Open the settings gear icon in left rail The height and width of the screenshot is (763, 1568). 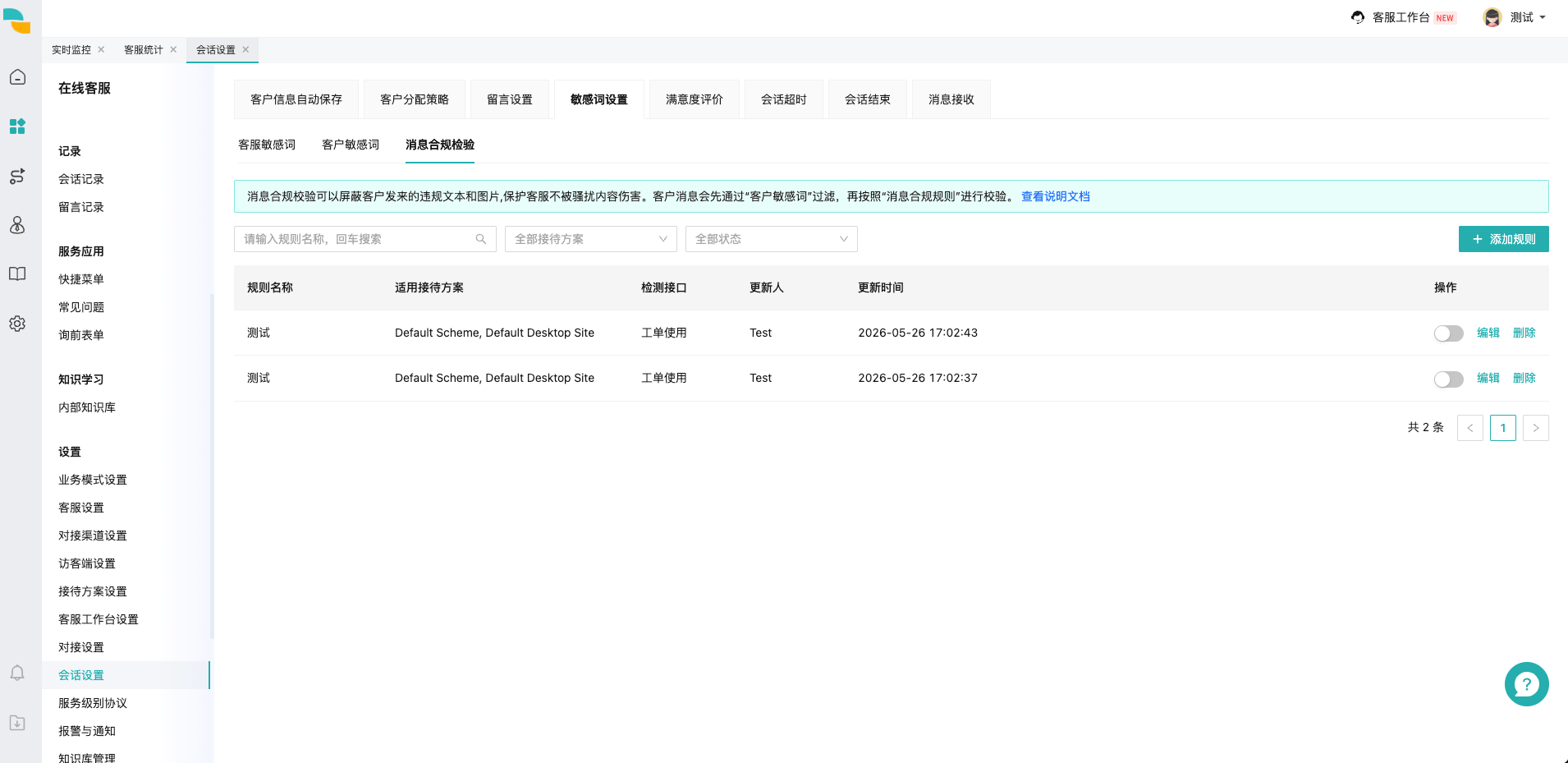click(17, 324)
